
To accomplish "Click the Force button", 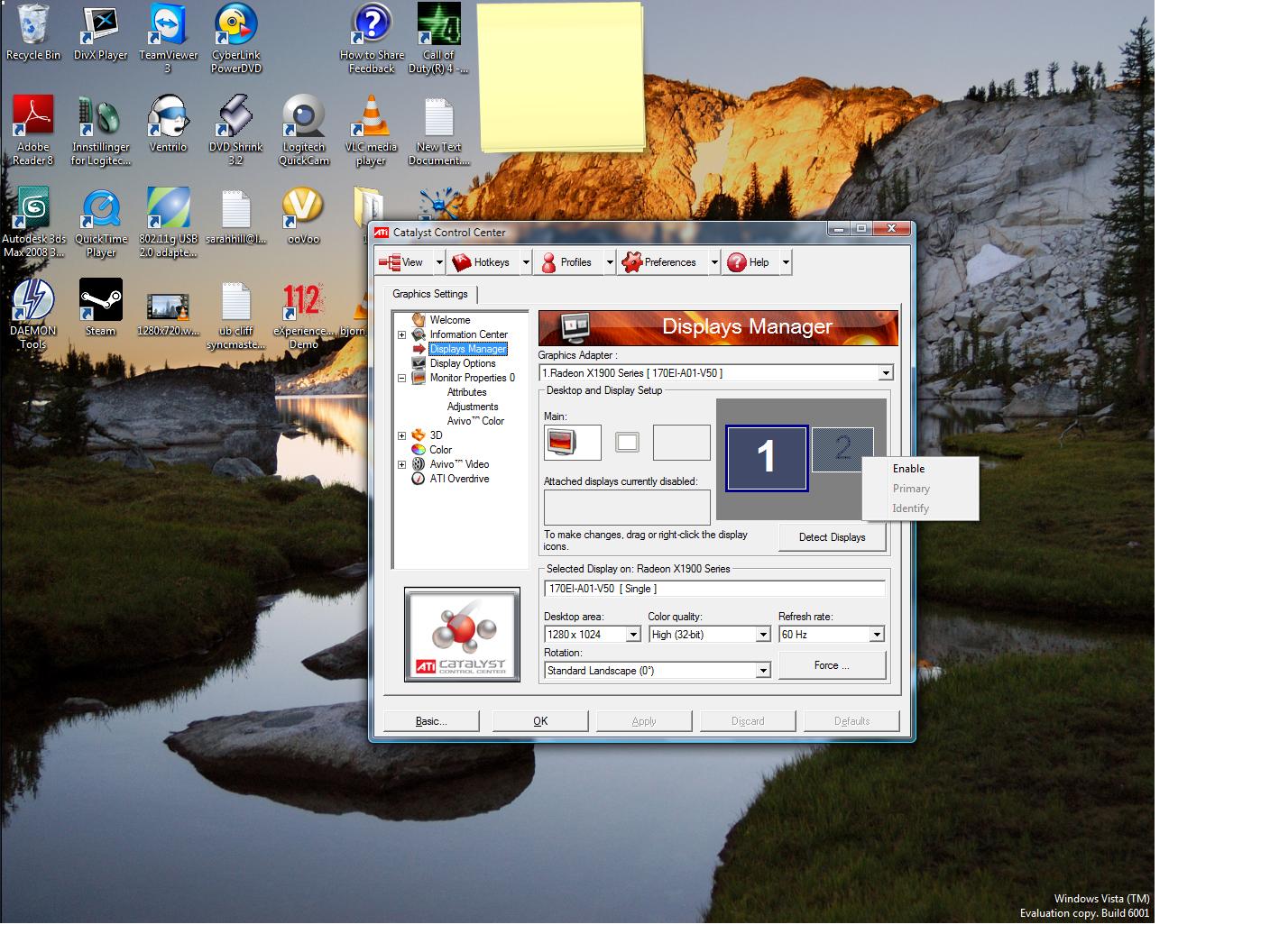I will pyautogui.click(x=832, y=665).
